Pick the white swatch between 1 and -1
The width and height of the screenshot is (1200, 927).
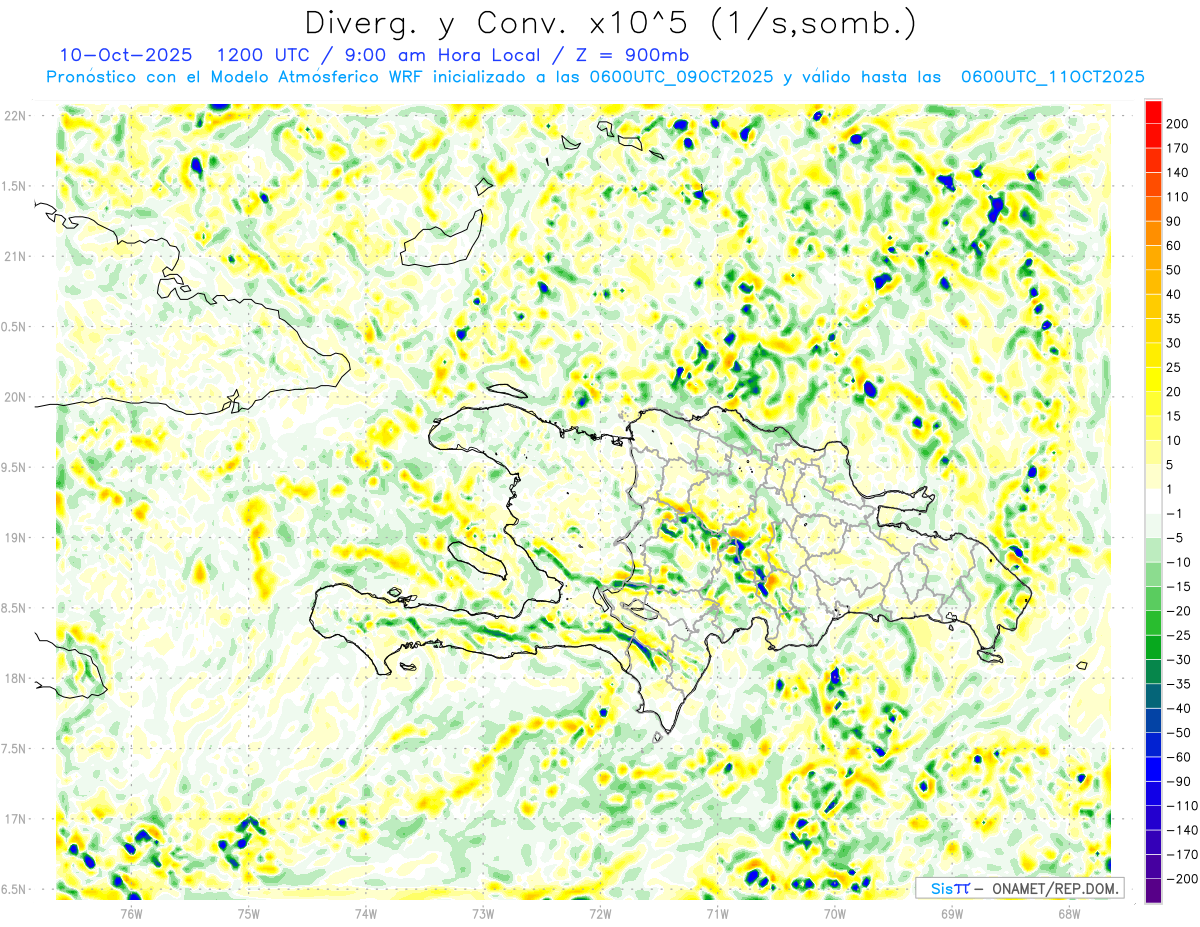pyautogui.click(x=1153, y=501)
